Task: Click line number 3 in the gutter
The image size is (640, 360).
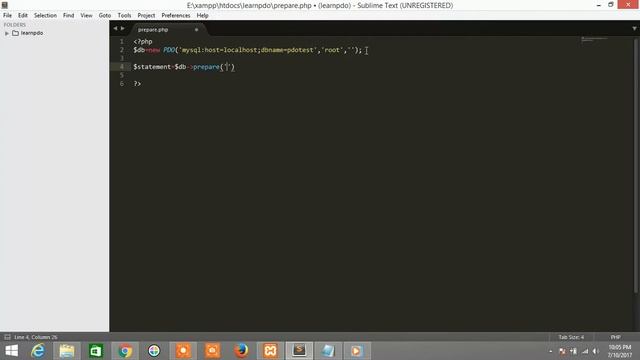Action: (122, 58)
